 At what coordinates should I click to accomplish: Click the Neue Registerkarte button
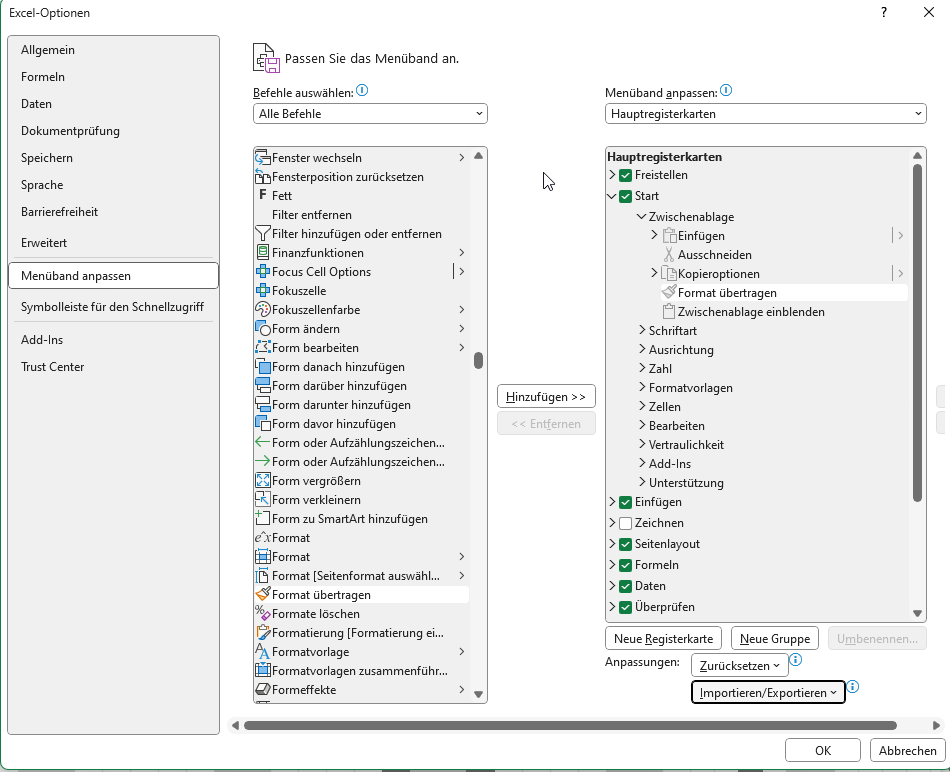tap(663, 639)
